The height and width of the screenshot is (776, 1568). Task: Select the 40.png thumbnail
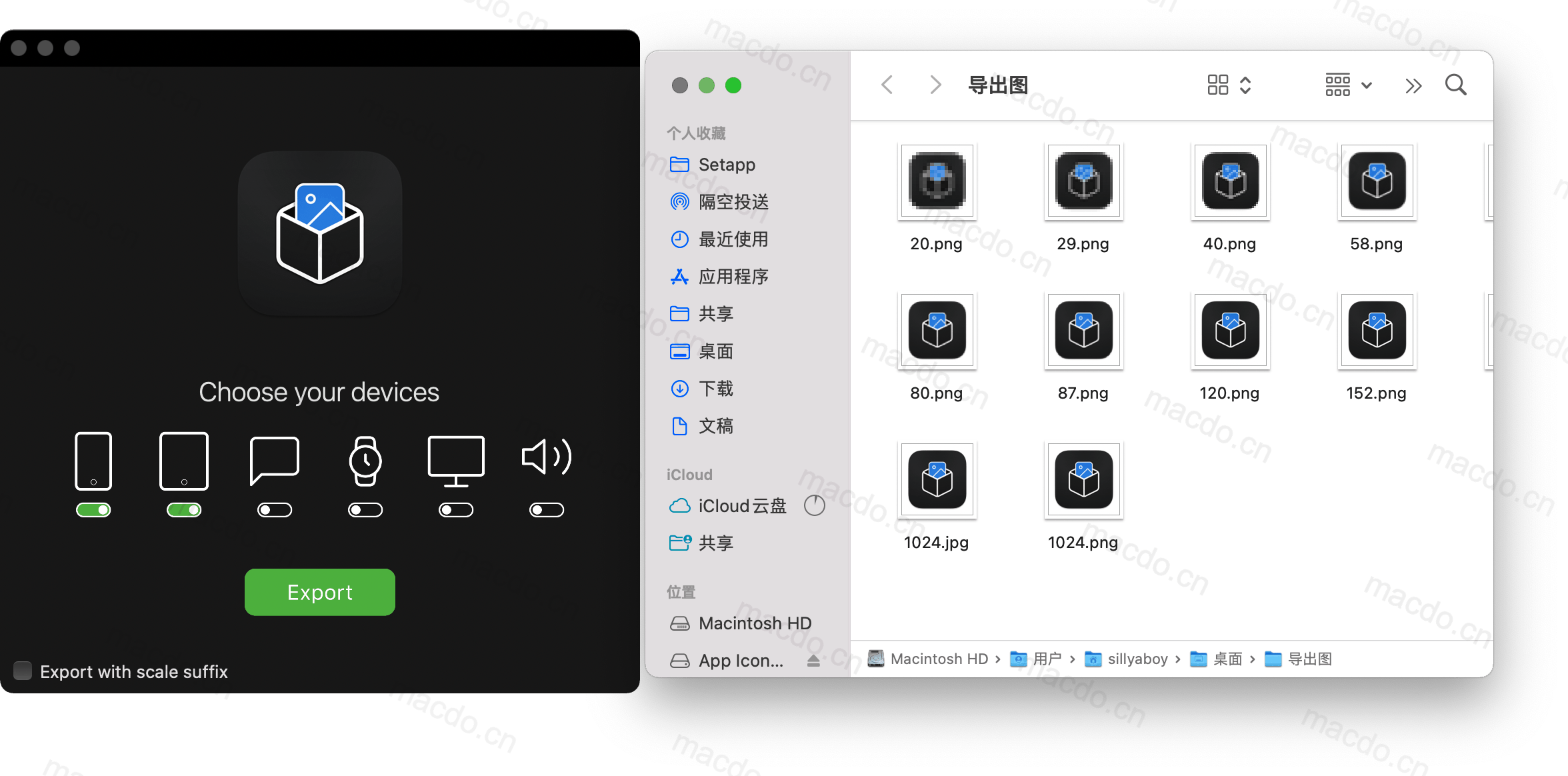tap(1231, 181)
